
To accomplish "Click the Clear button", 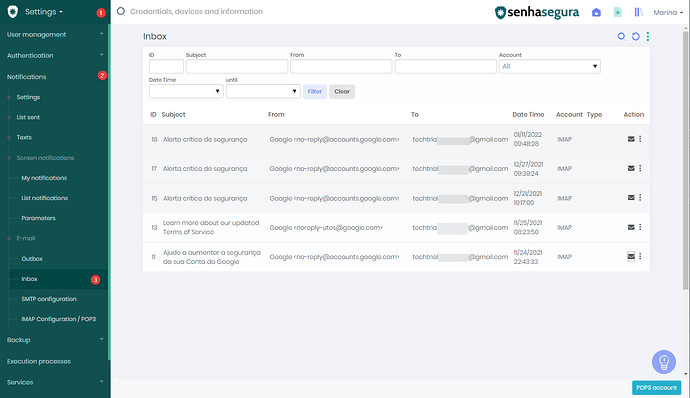I will (x=342, y=92).
